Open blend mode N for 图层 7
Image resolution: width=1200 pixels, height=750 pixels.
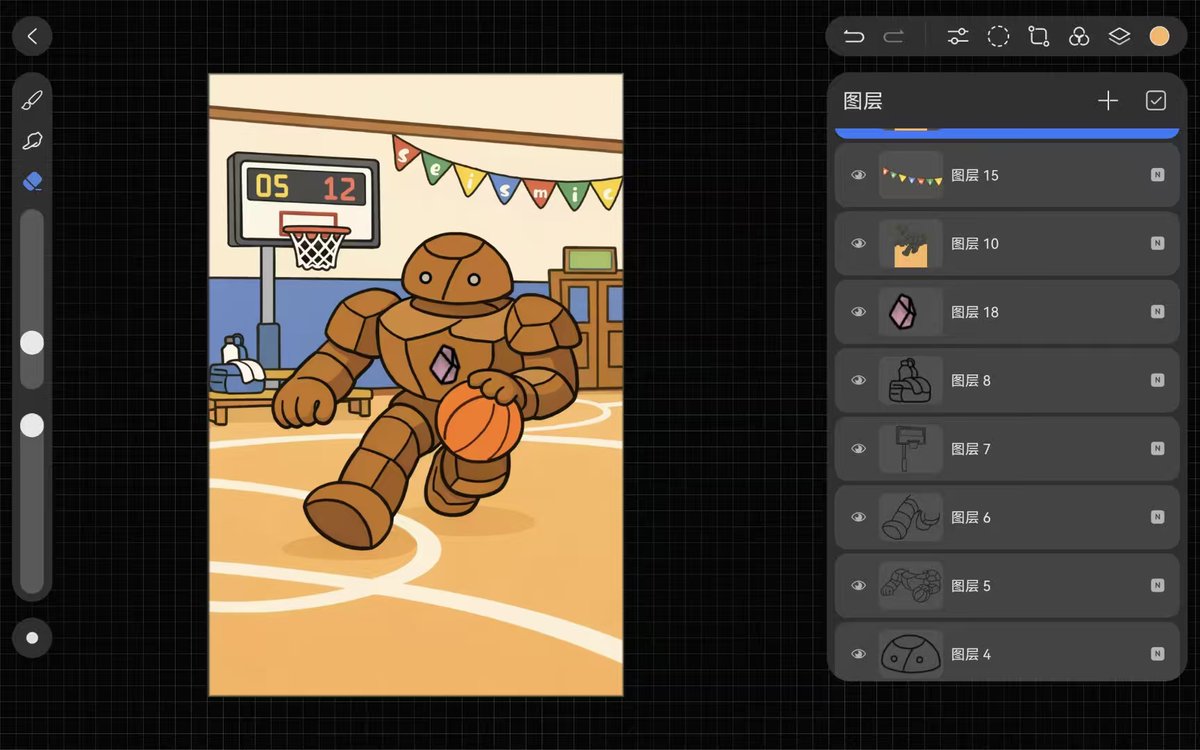1157,449
